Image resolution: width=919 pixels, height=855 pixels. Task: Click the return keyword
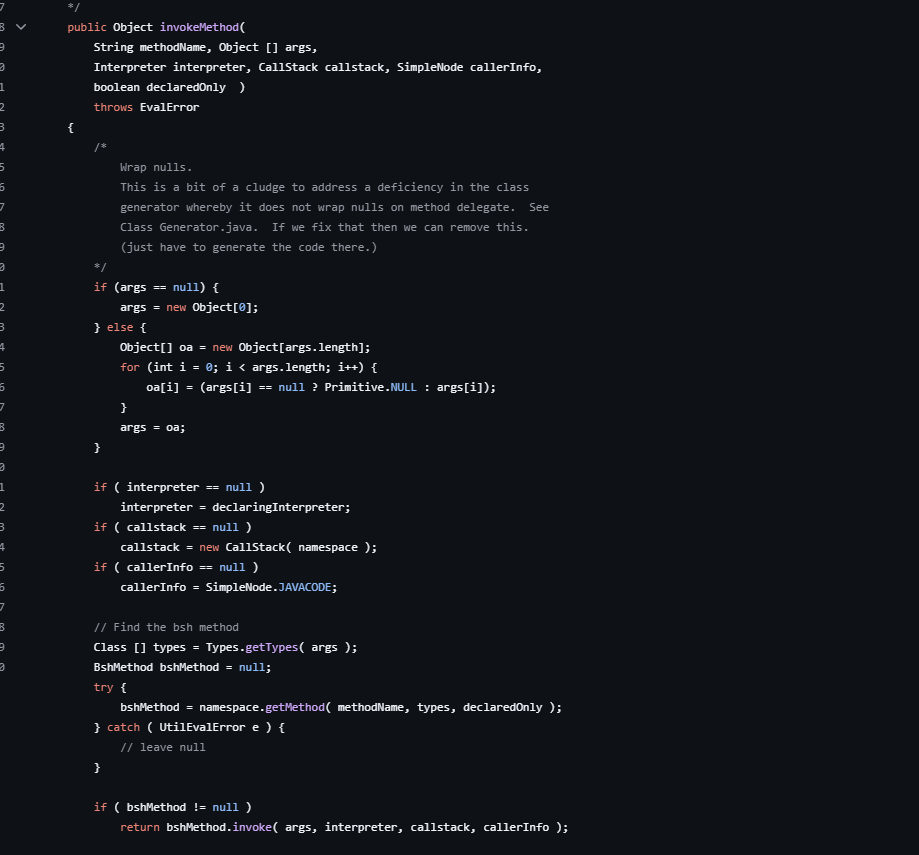click(140, 827)
